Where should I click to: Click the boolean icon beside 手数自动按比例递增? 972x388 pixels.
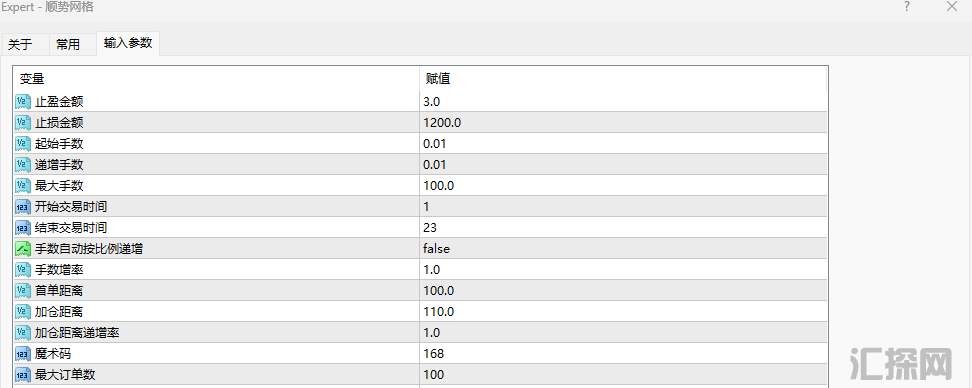pos(23,249)
